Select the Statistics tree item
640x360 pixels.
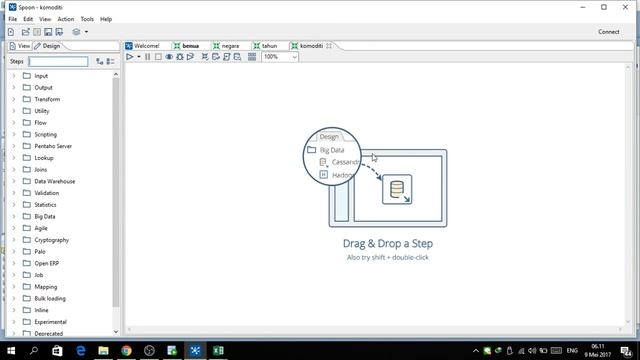coord(45,205)
